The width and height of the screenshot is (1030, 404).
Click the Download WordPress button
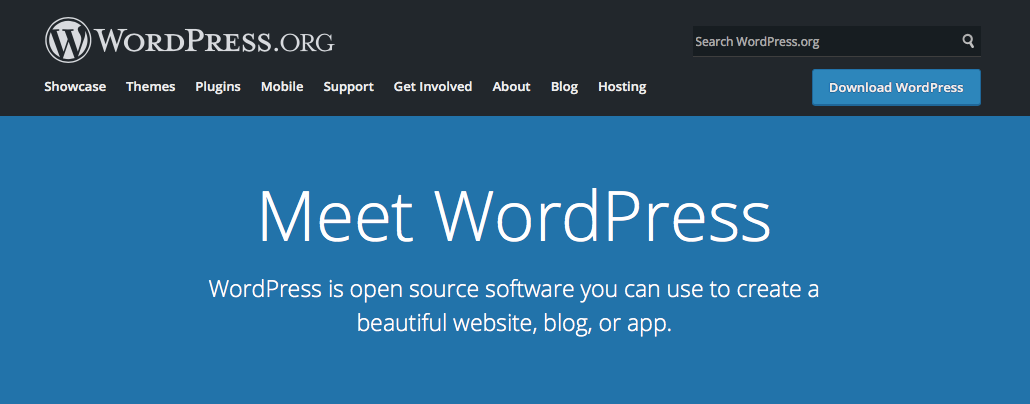pos(896,87)
